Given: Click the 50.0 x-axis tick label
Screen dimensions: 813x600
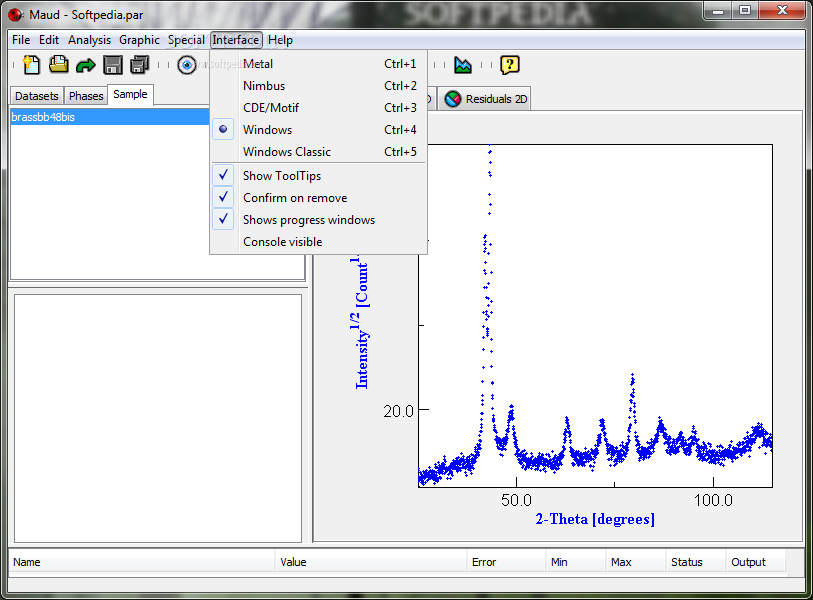Looking at the screenshot, I should pyautogui.click(x=516, y=500).
